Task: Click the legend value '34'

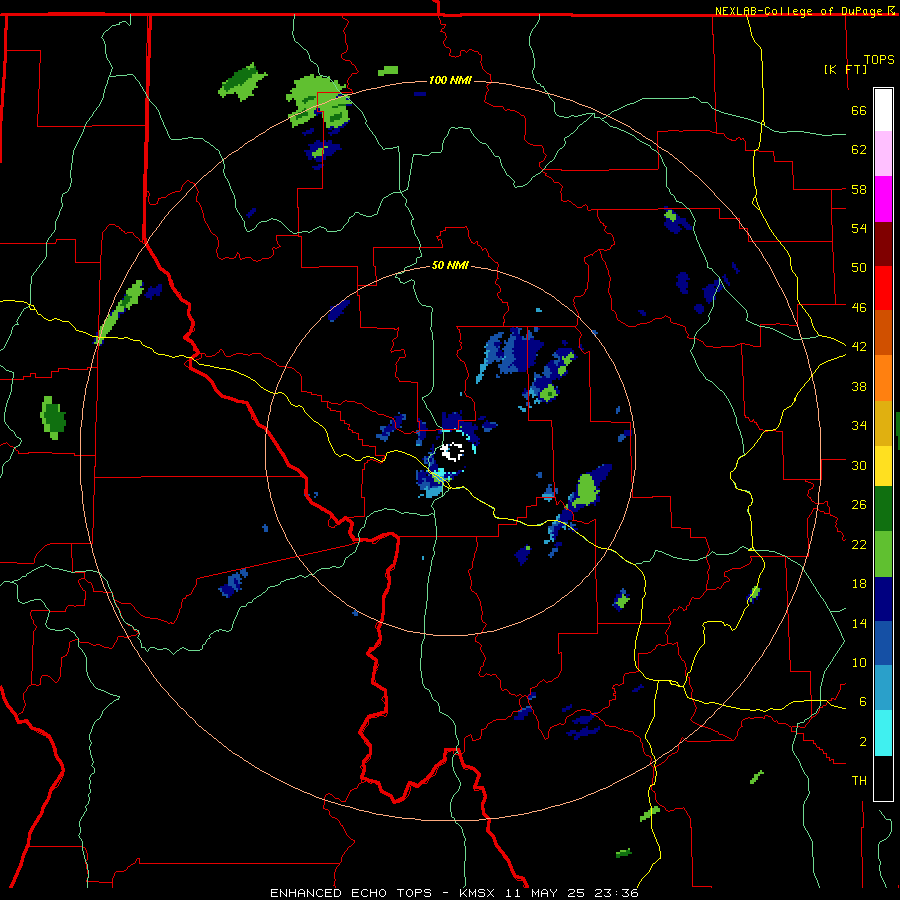Action: pos(859,426)
